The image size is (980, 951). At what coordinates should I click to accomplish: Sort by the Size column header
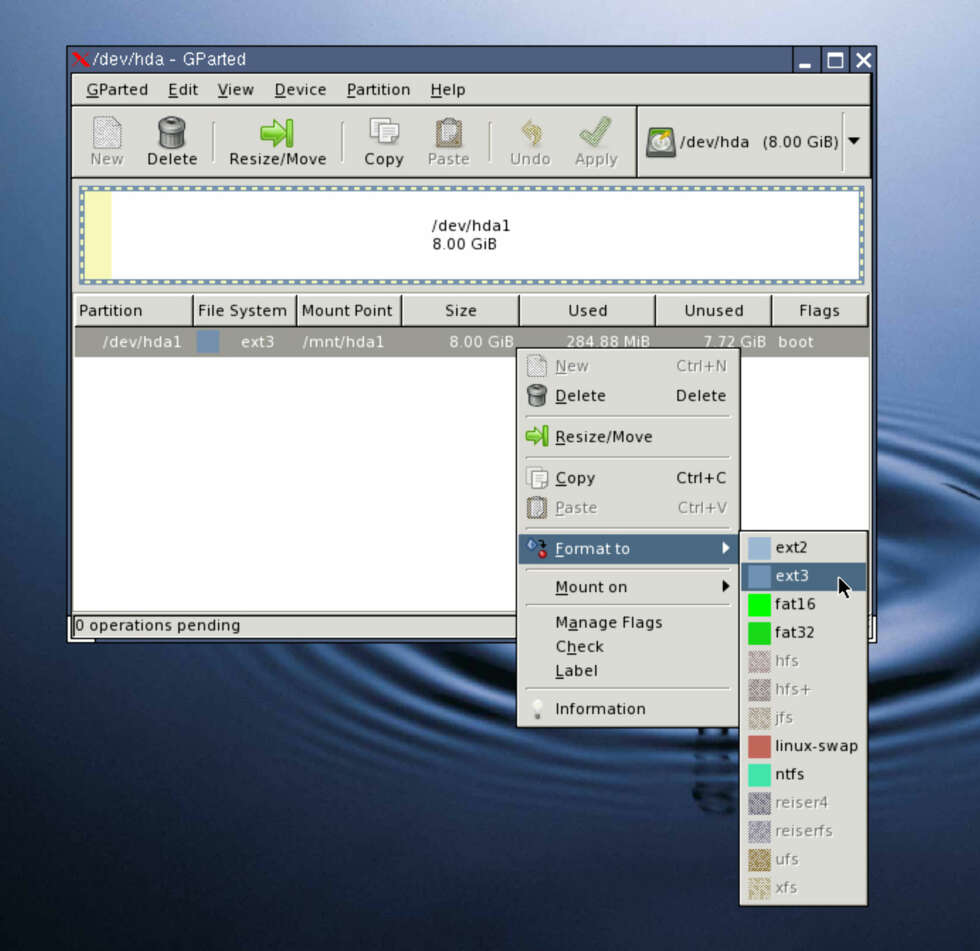pos(460,311)
